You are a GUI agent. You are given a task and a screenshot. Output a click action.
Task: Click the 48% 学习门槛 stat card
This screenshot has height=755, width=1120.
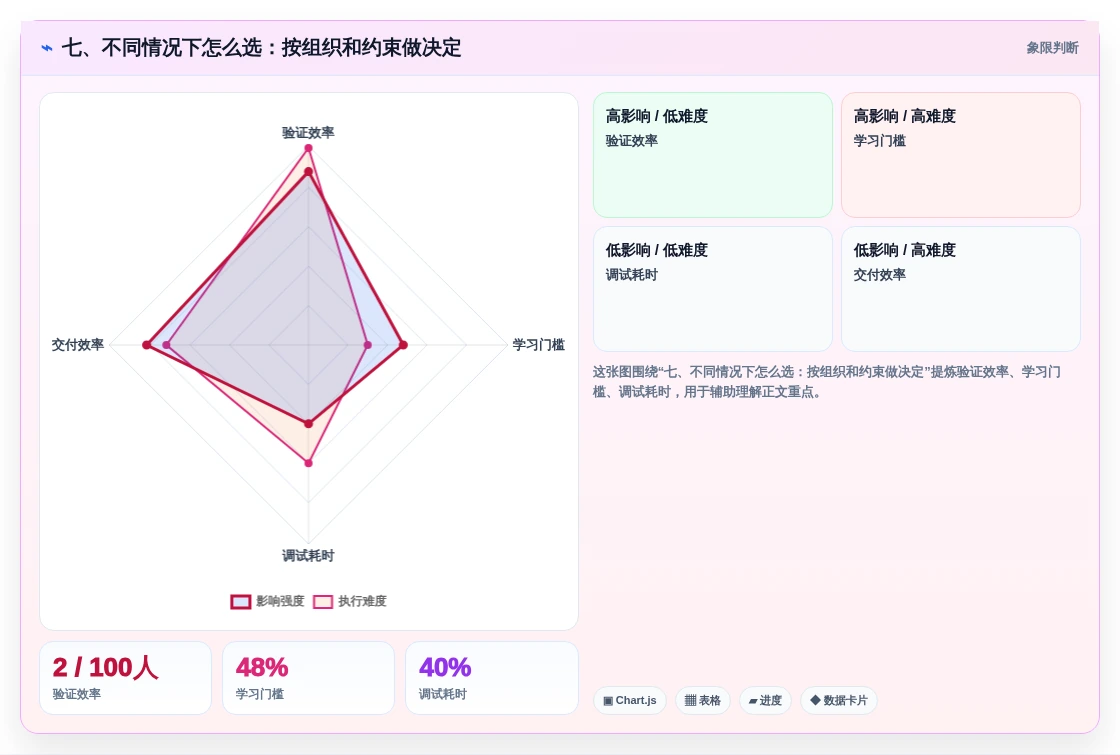point(309,677)
